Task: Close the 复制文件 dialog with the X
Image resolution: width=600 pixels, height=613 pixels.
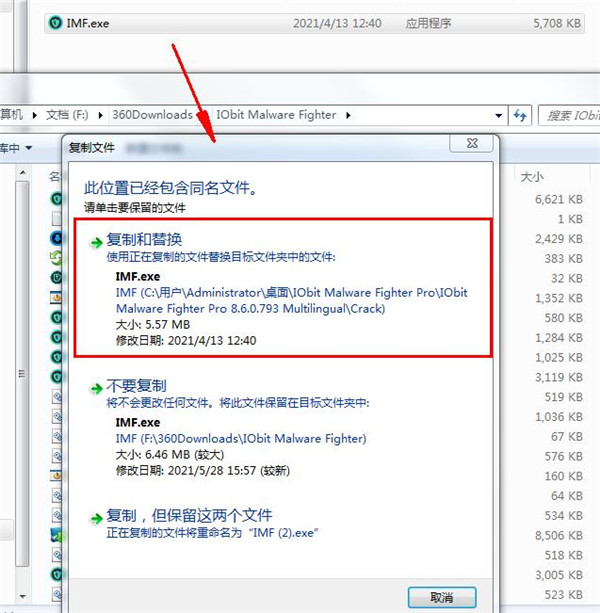Action: (472, 143)
